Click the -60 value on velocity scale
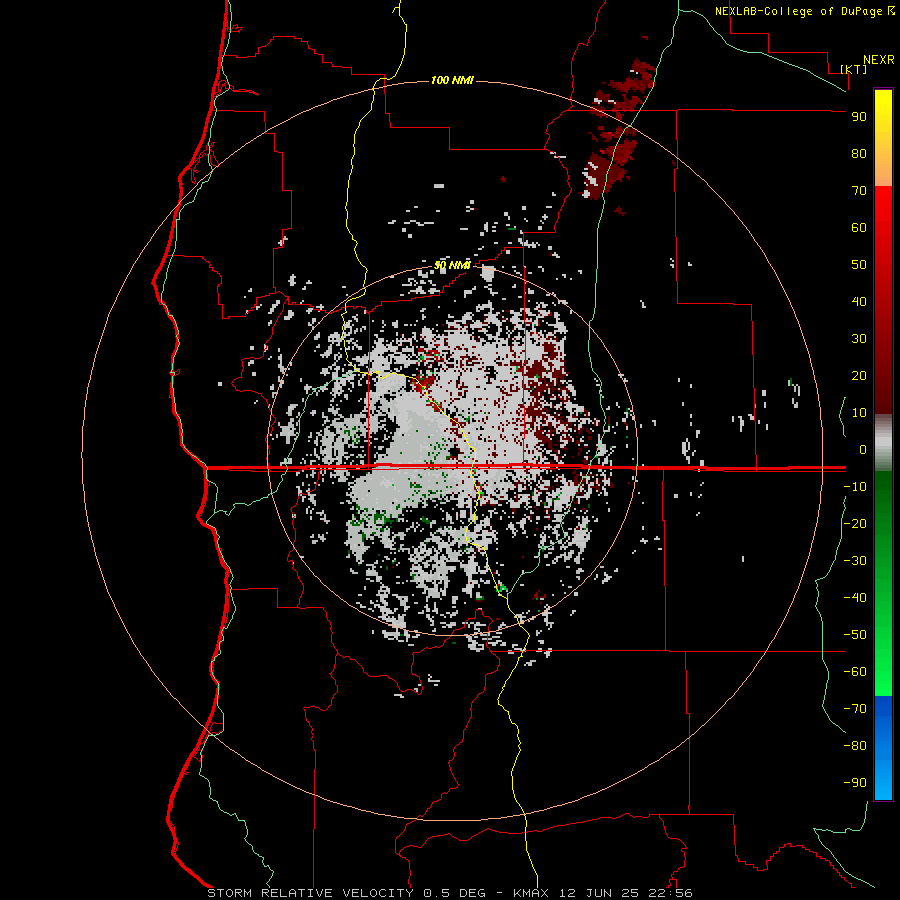 pyautogui.click(x=855, y=672)
